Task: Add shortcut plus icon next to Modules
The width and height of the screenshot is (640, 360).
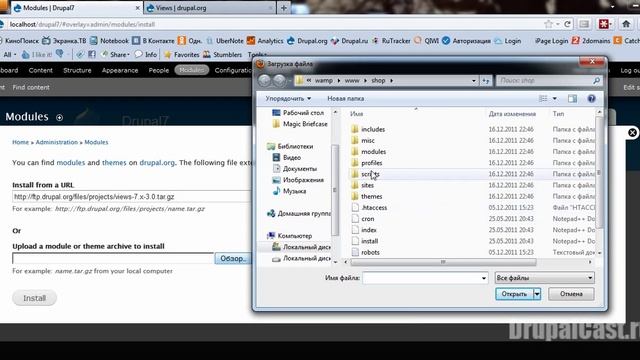Action: tap(60, 118)
